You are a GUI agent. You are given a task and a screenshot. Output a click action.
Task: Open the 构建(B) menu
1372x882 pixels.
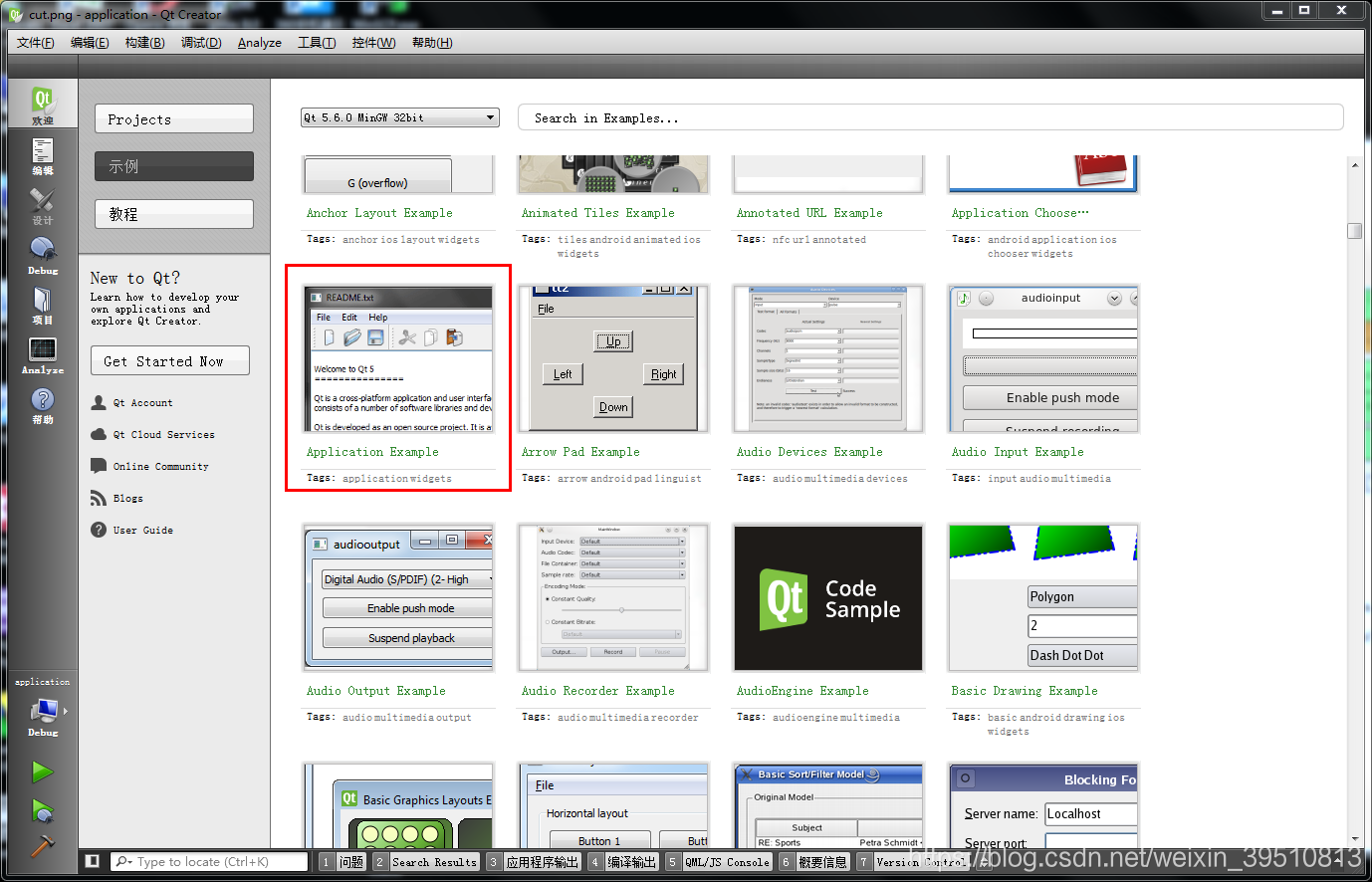pos(145,43)
